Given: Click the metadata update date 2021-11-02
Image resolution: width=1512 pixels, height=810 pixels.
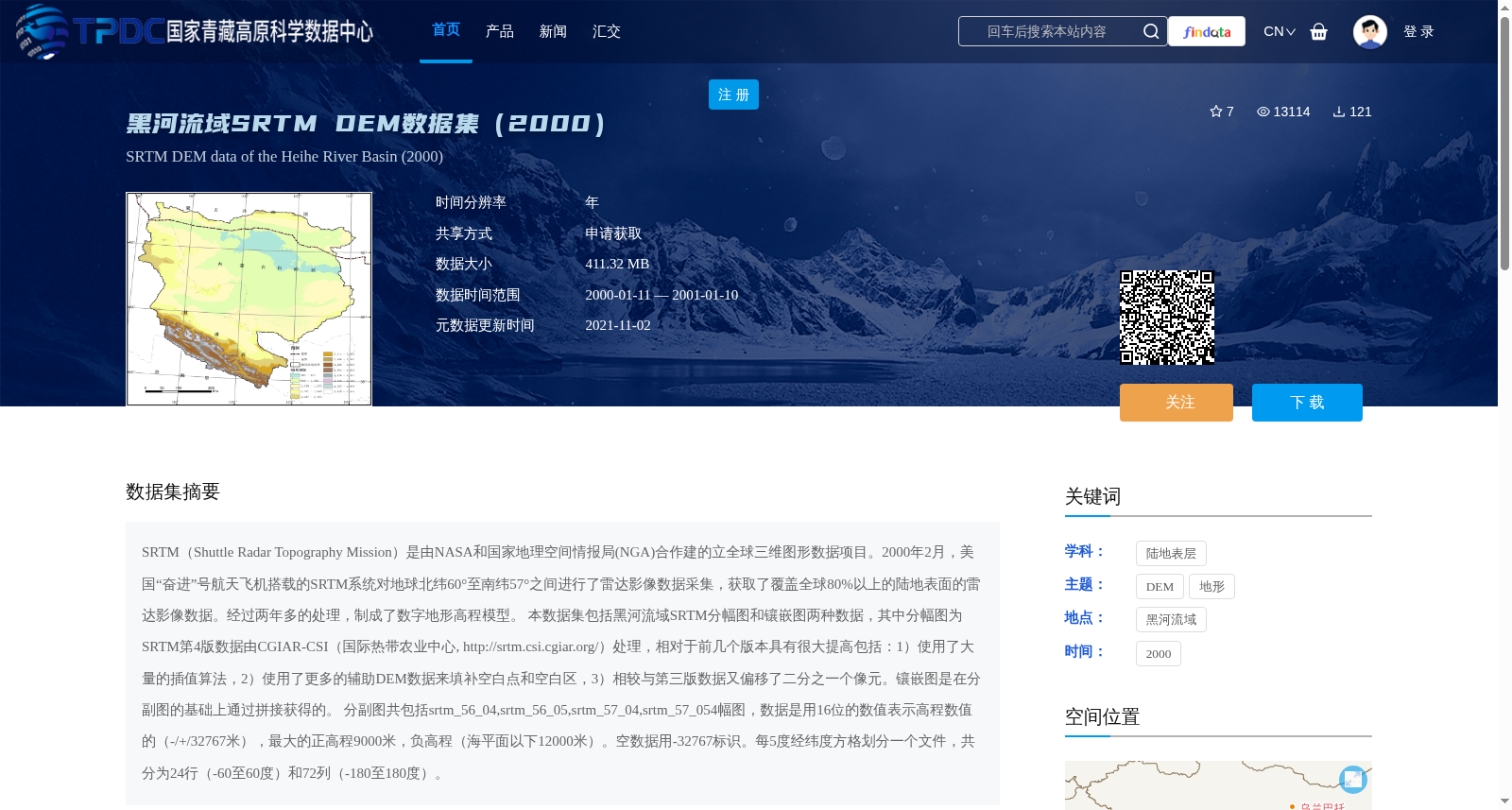Looking at the screenshot, I should [618, 325].
